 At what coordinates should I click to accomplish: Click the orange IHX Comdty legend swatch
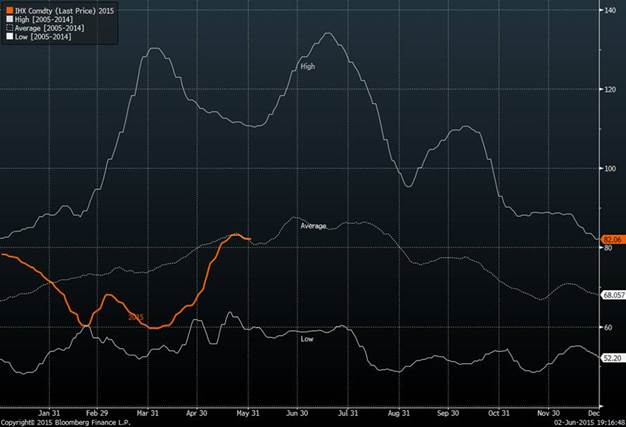click(6, 9)
